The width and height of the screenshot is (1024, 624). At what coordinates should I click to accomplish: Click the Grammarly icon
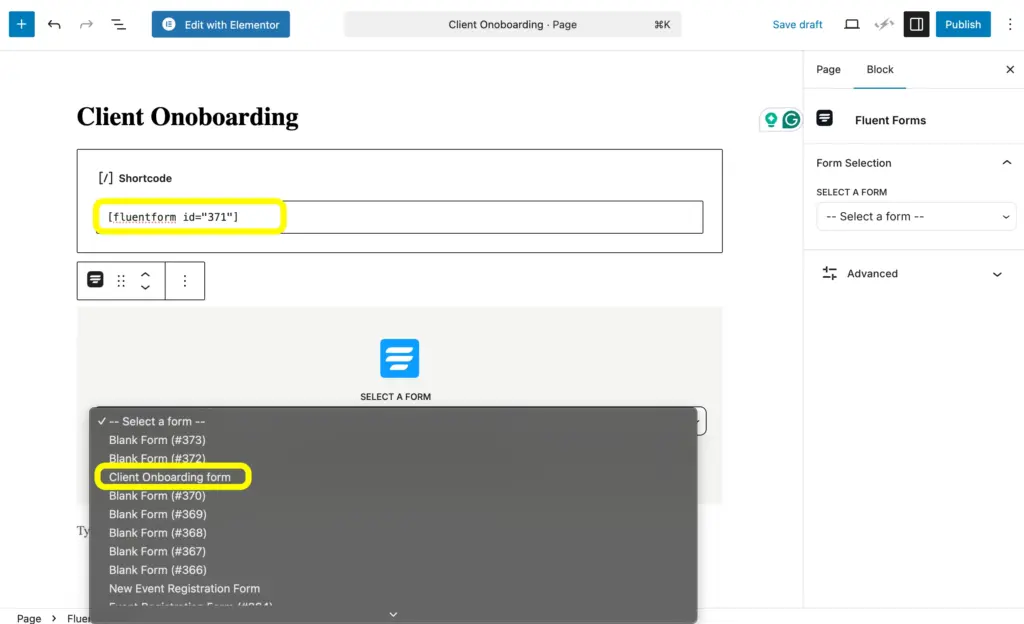tap(791, 119)
